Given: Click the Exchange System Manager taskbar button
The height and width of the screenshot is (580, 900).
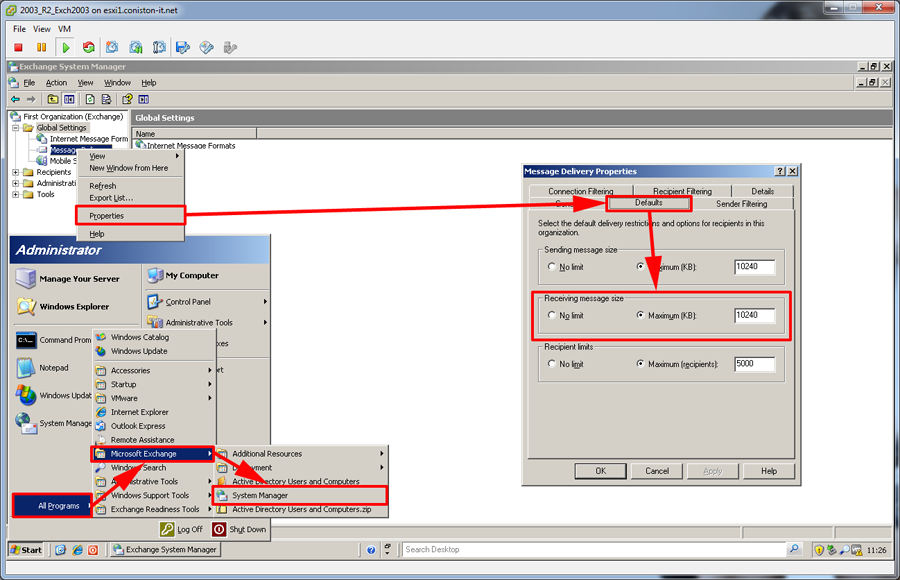Looking at the screenshot, I should (165, 550).
